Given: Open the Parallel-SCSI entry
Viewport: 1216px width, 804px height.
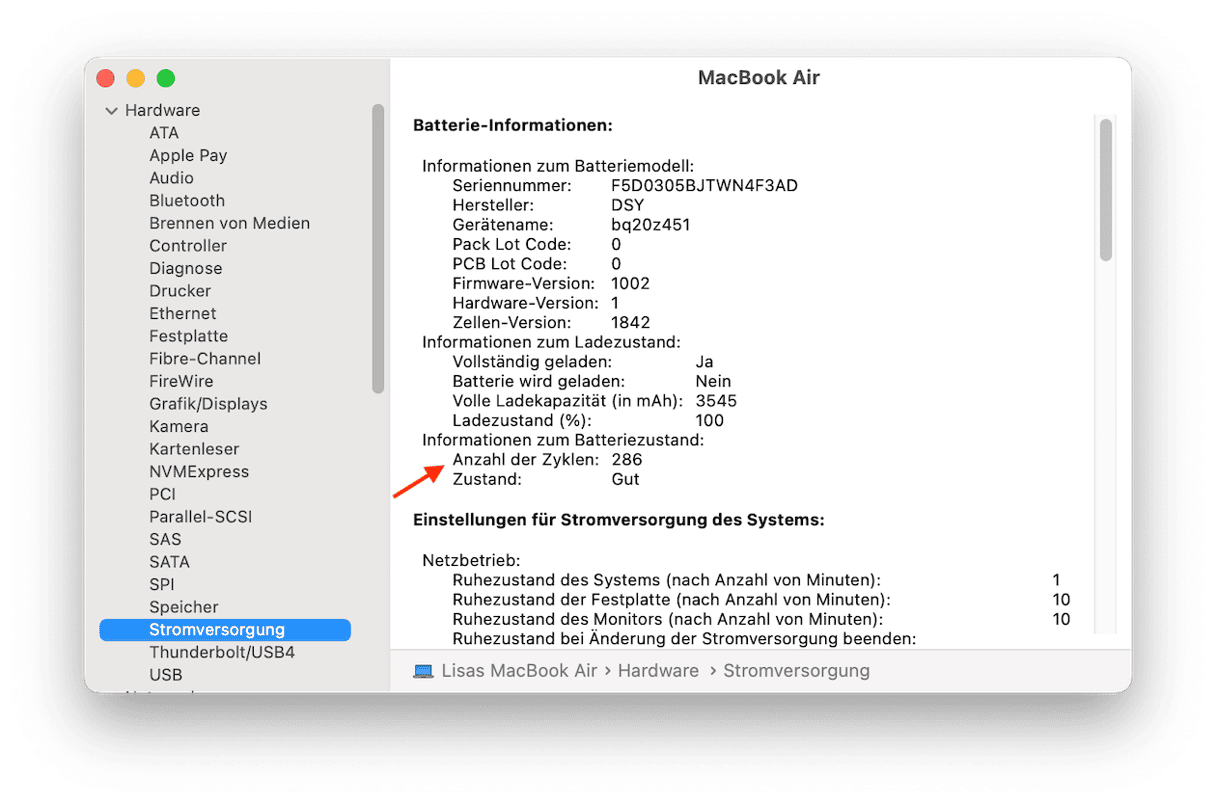Looking at the screenshot, I should coord(200,517).
